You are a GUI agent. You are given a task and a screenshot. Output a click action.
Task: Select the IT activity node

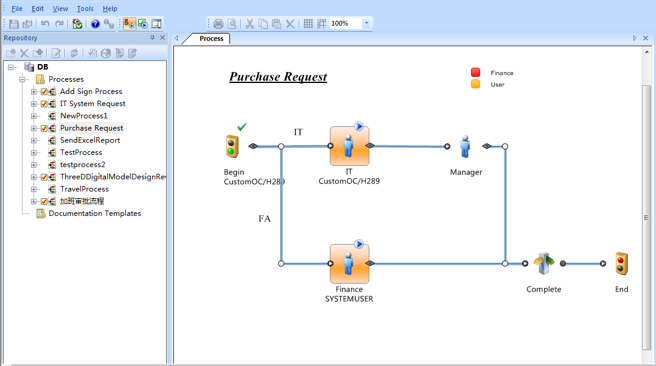(x=349, y=146)
